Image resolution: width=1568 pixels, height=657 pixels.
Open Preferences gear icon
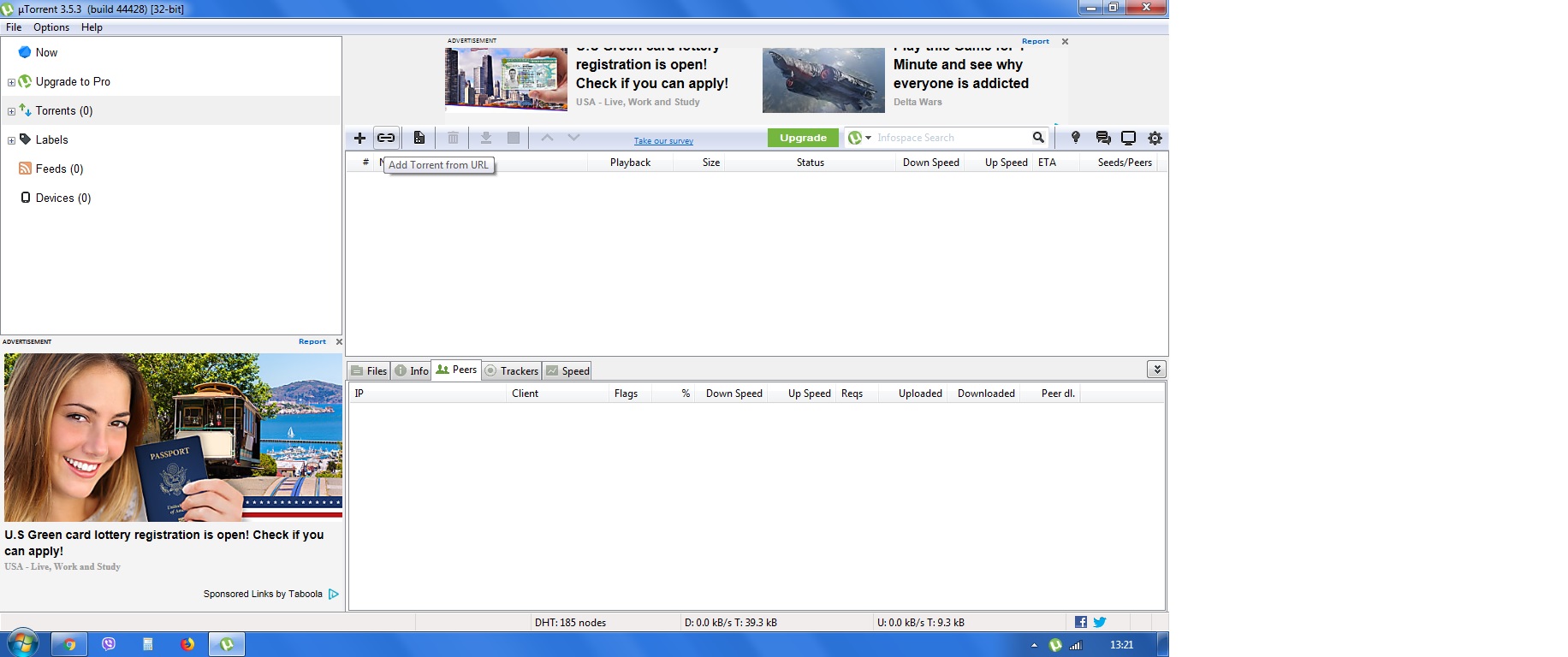click(1155, 138)
